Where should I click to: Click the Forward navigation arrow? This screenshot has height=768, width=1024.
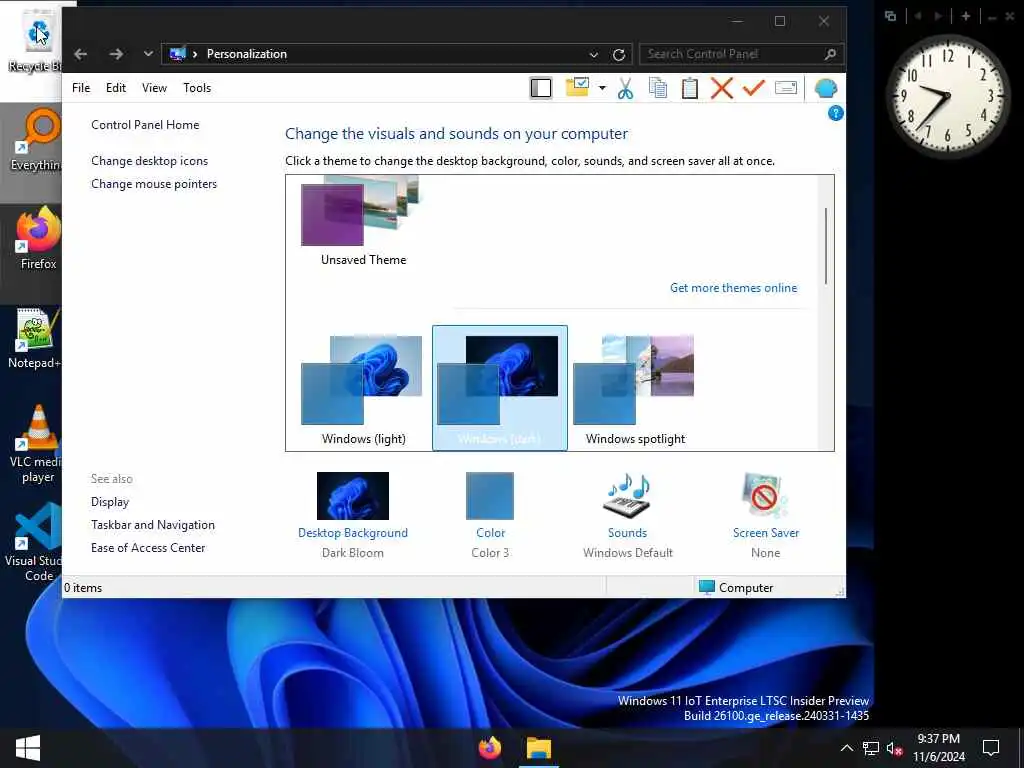click(116, 54)
